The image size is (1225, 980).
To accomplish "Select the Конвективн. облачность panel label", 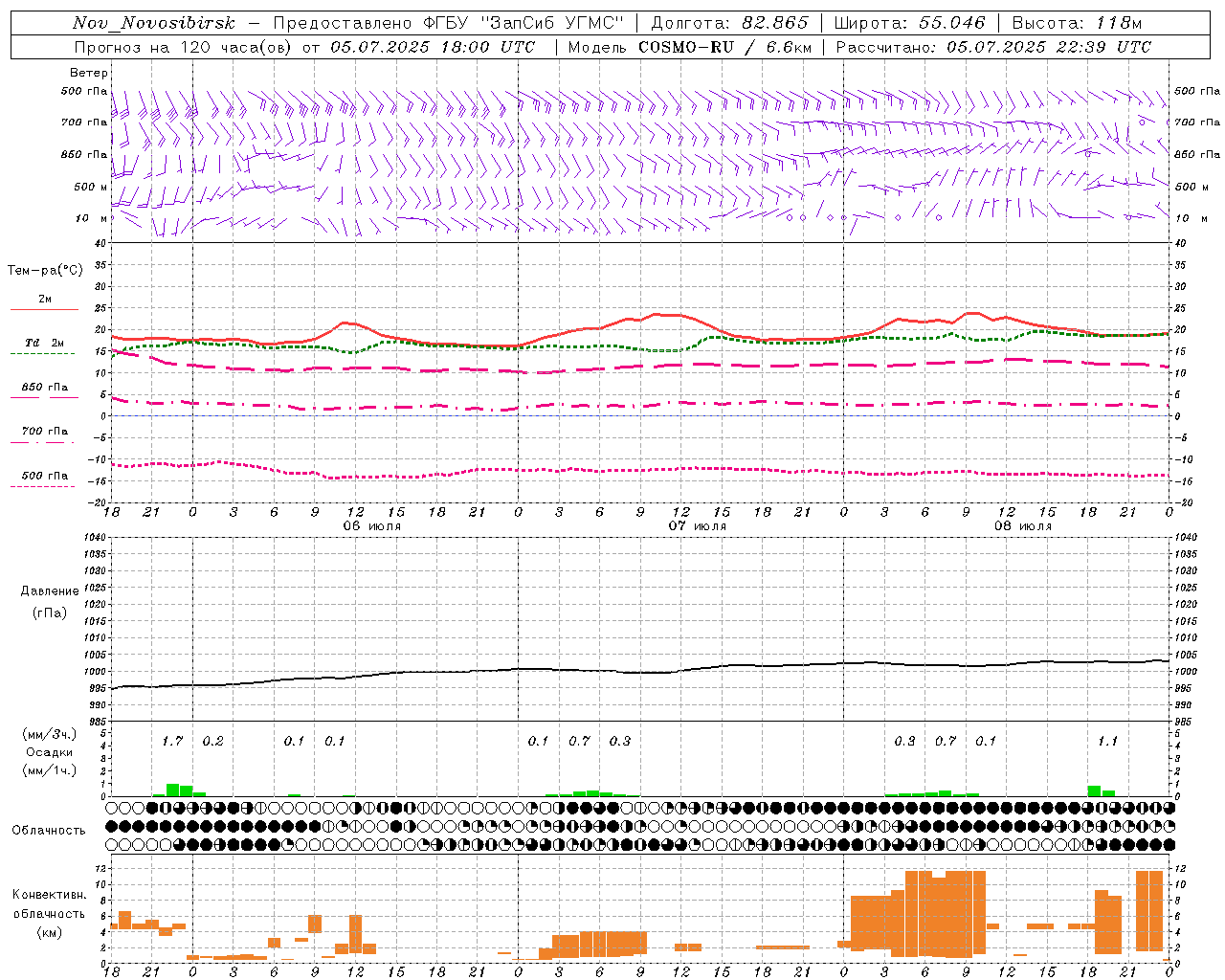I will pos(49,904).
